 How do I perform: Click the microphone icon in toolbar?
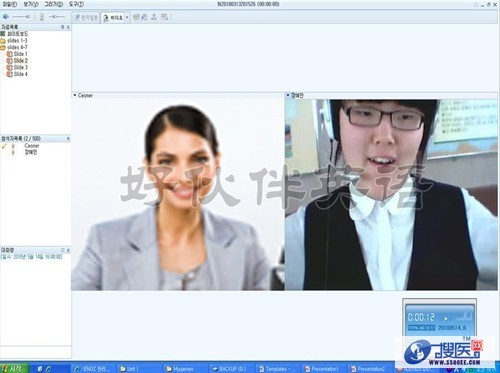(42, 17)
